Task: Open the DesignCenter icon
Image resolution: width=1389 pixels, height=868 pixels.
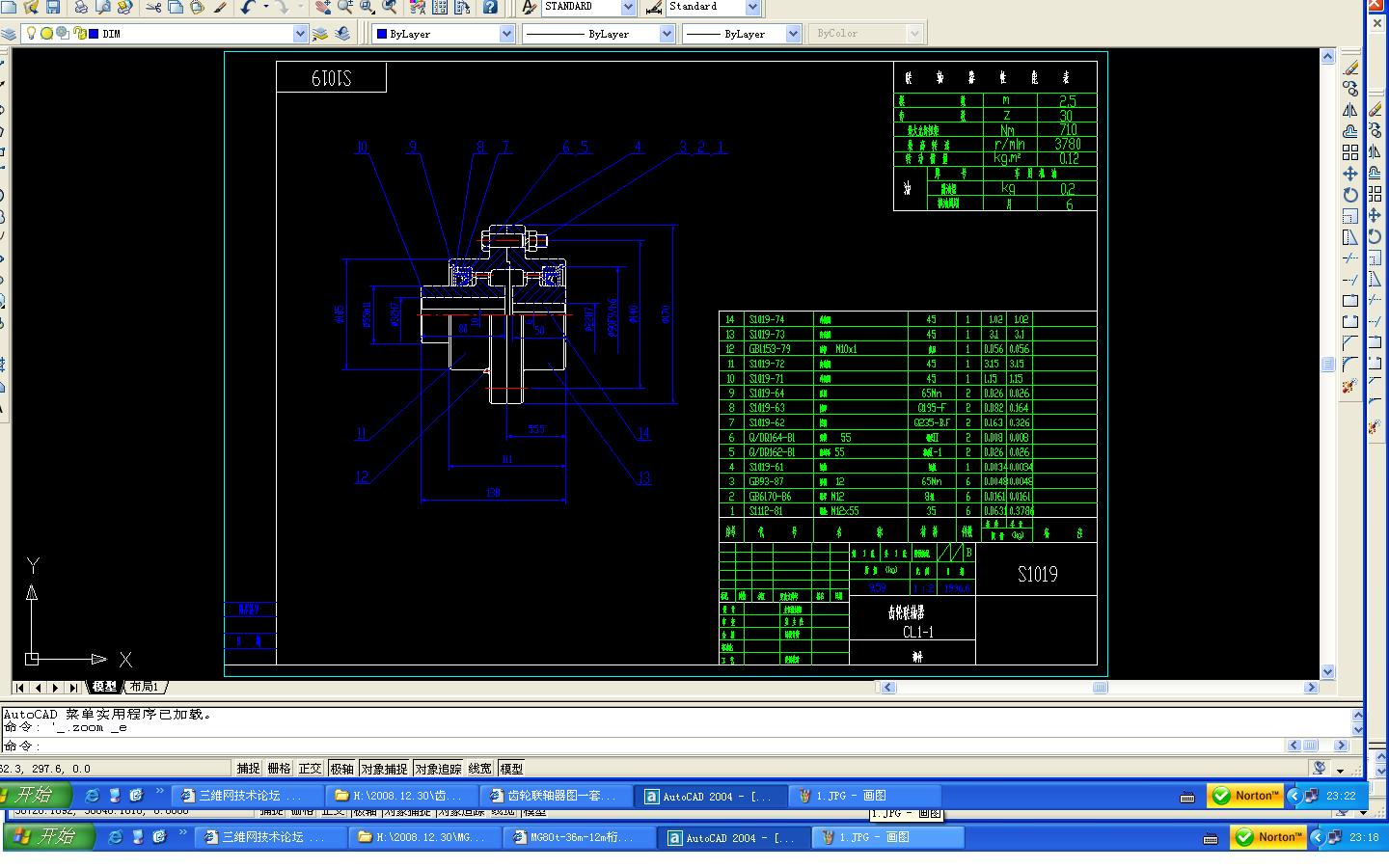Action: click(x=440, y=7)
